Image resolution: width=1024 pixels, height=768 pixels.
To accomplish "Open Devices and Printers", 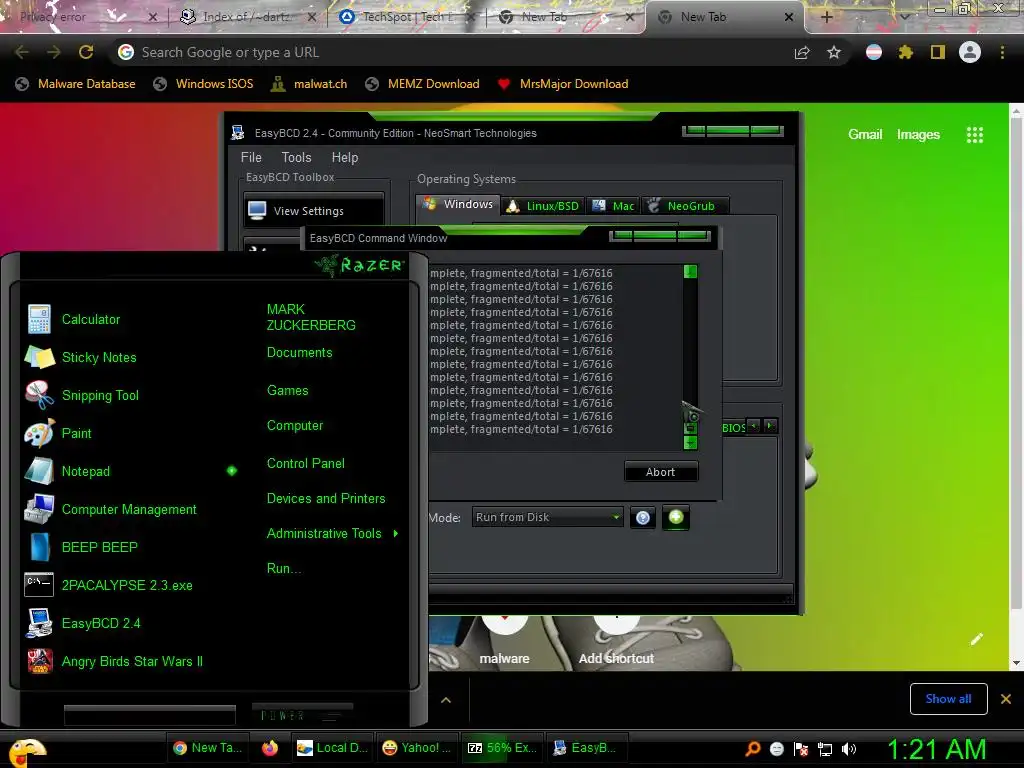I will (x=326, y=498).
